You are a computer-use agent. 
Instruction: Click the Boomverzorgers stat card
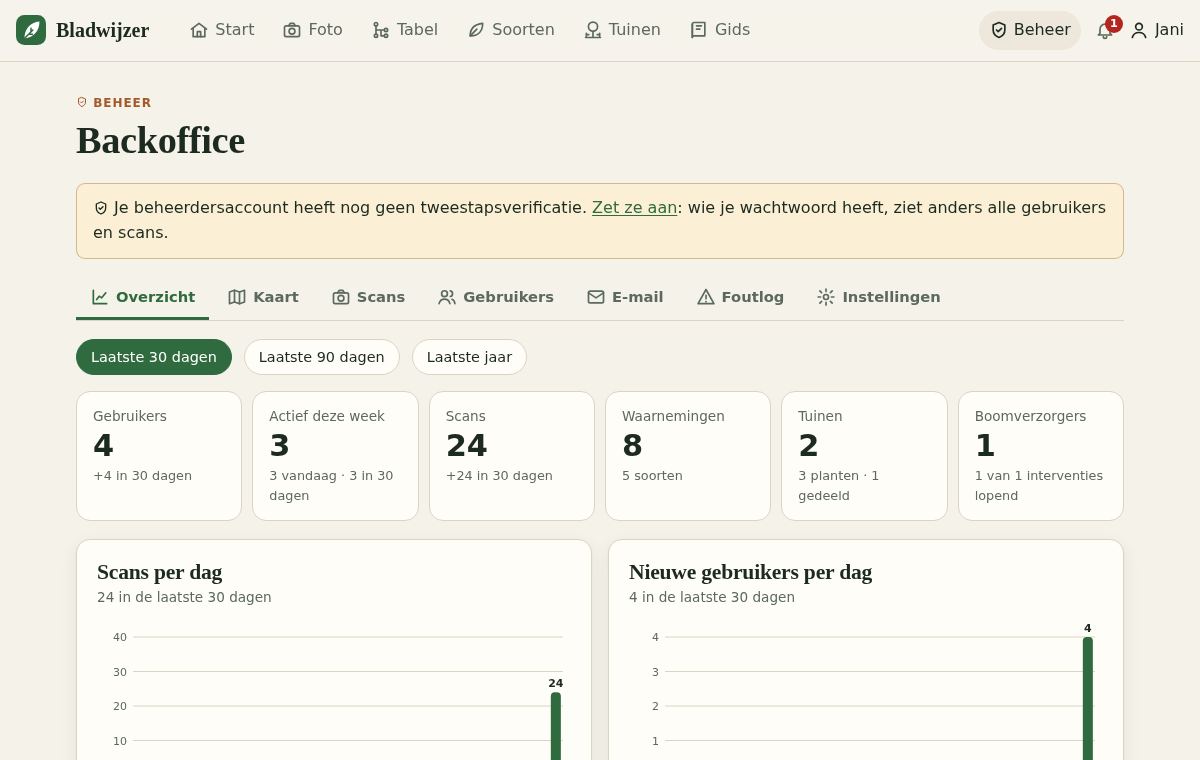click(1041, 456)
